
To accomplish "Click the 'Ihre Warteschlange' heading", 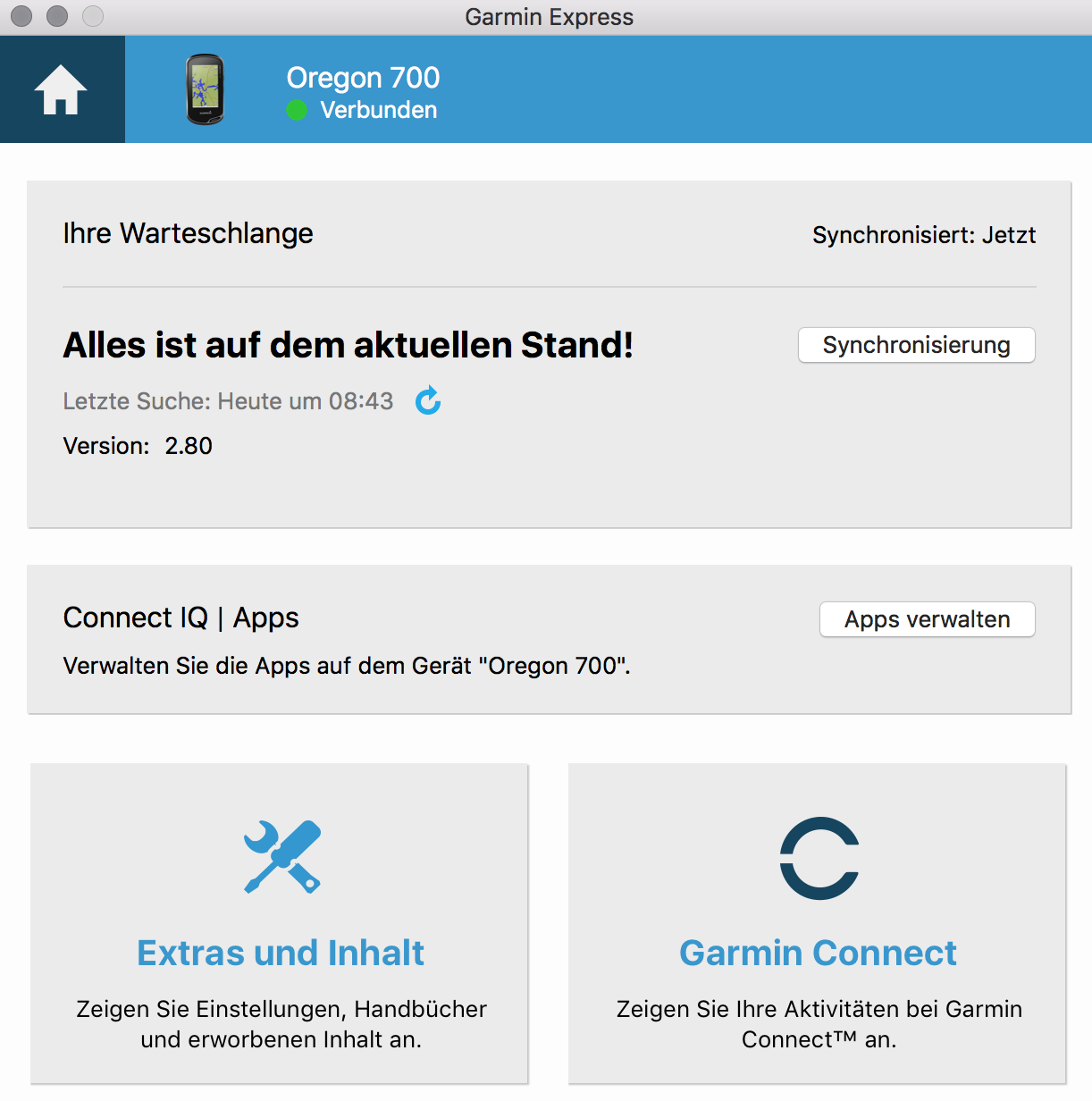I will click(188, 233).
